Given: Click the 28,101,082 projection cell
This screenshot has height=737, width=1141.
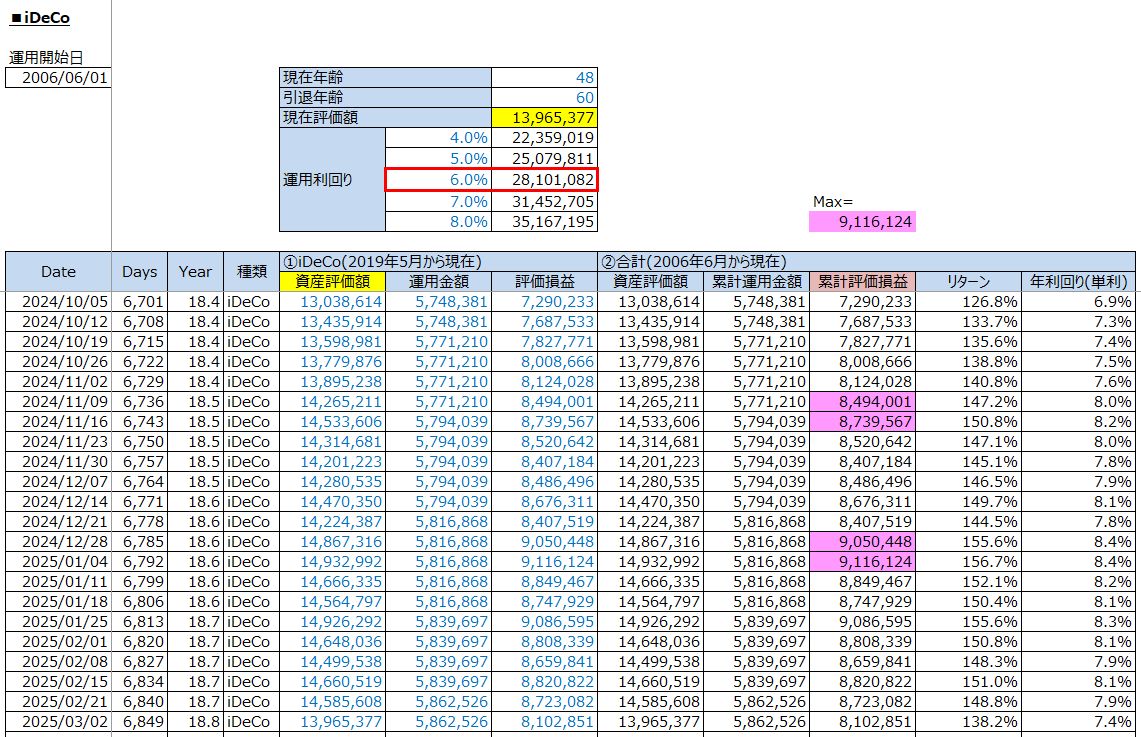Looking at the screenshot, I should [545, 180].
